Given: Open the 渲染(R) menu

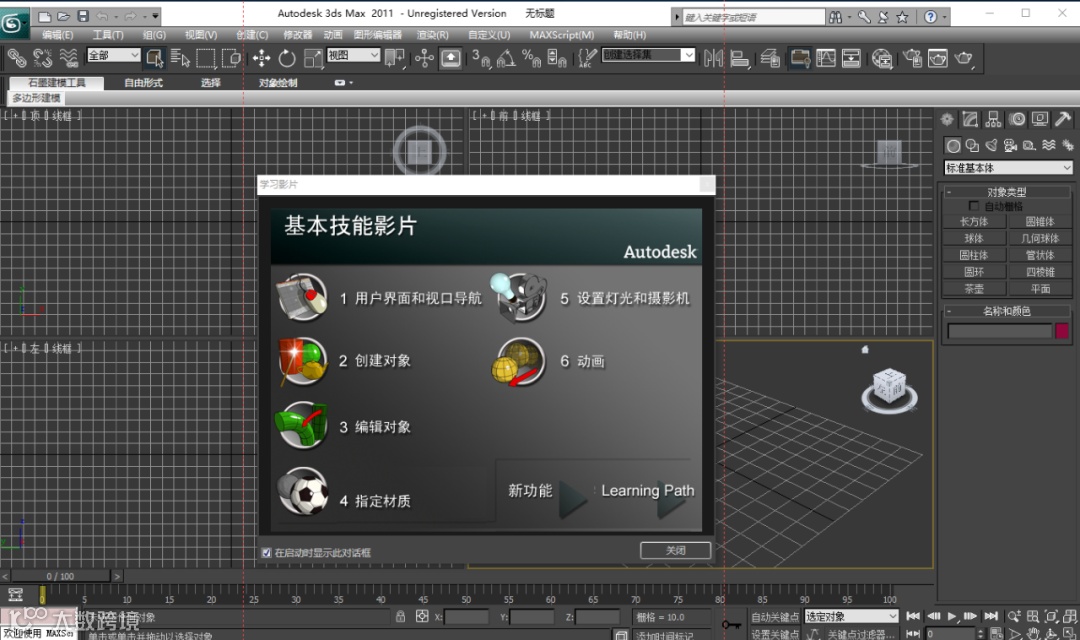Looking at the screenshot, I should click(433, 34).
